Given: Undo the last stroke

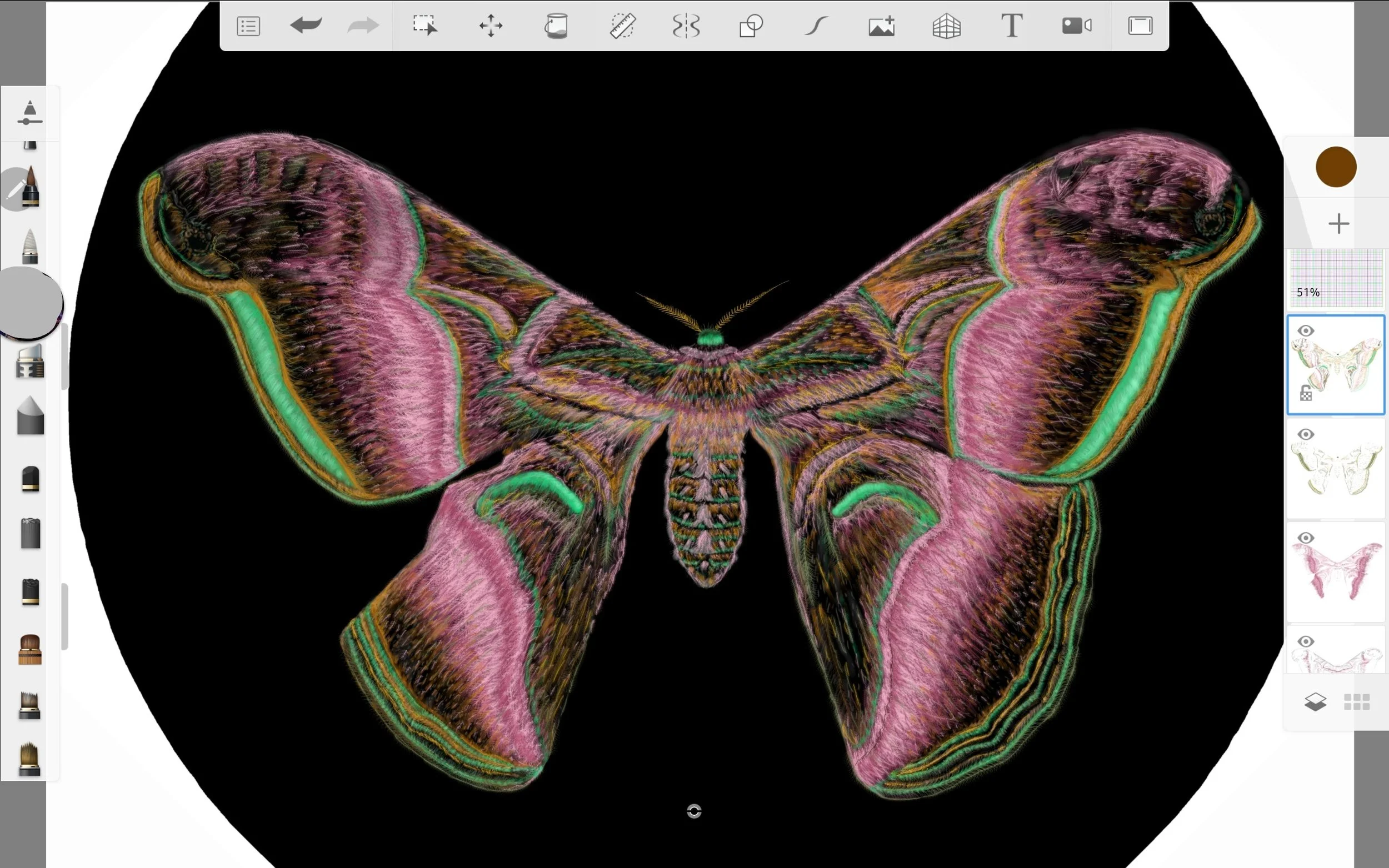Looking at the screenshot, I should (306, 25).
